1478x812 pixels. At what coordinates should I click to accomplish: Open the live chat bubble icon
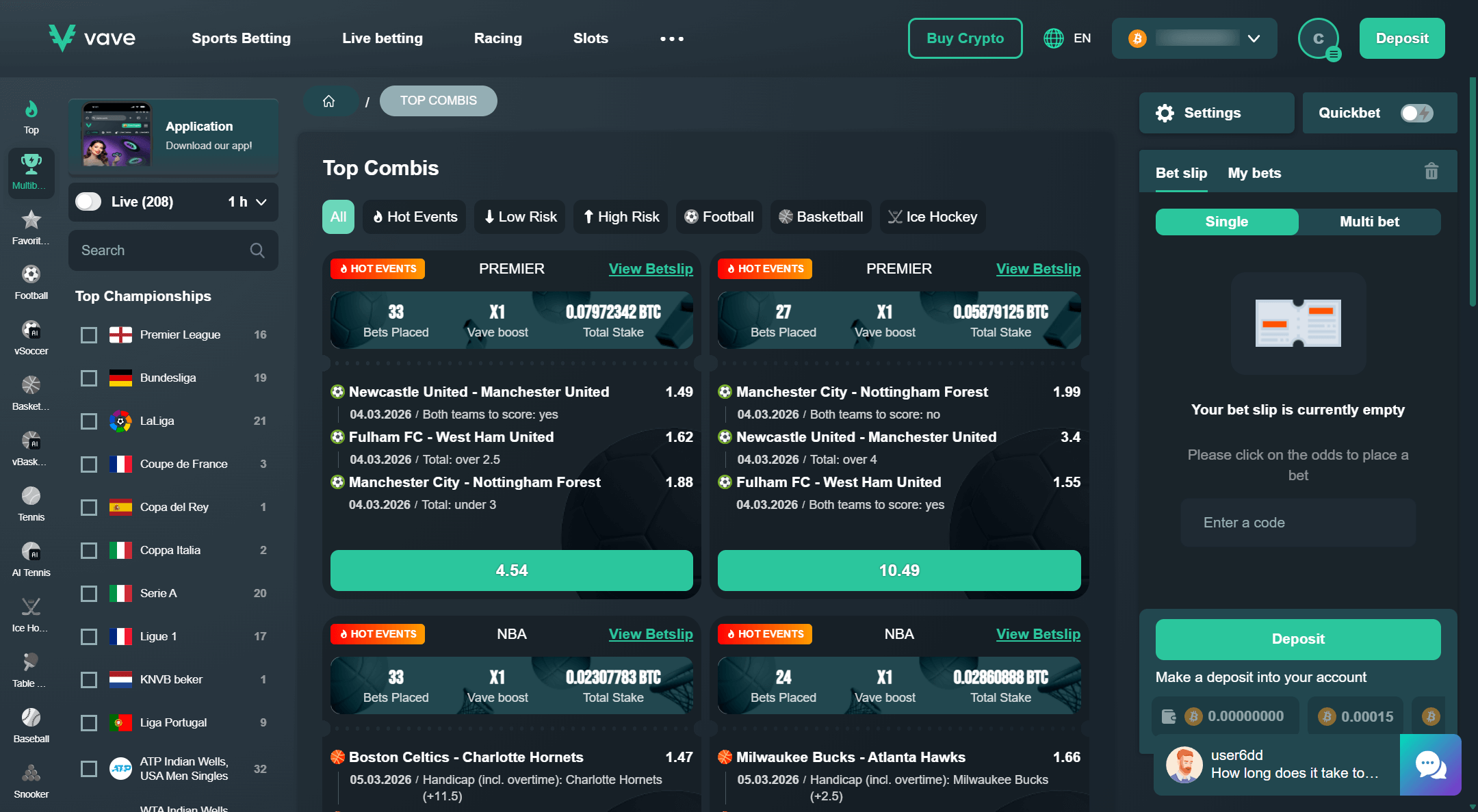(x=1430, y=764)
